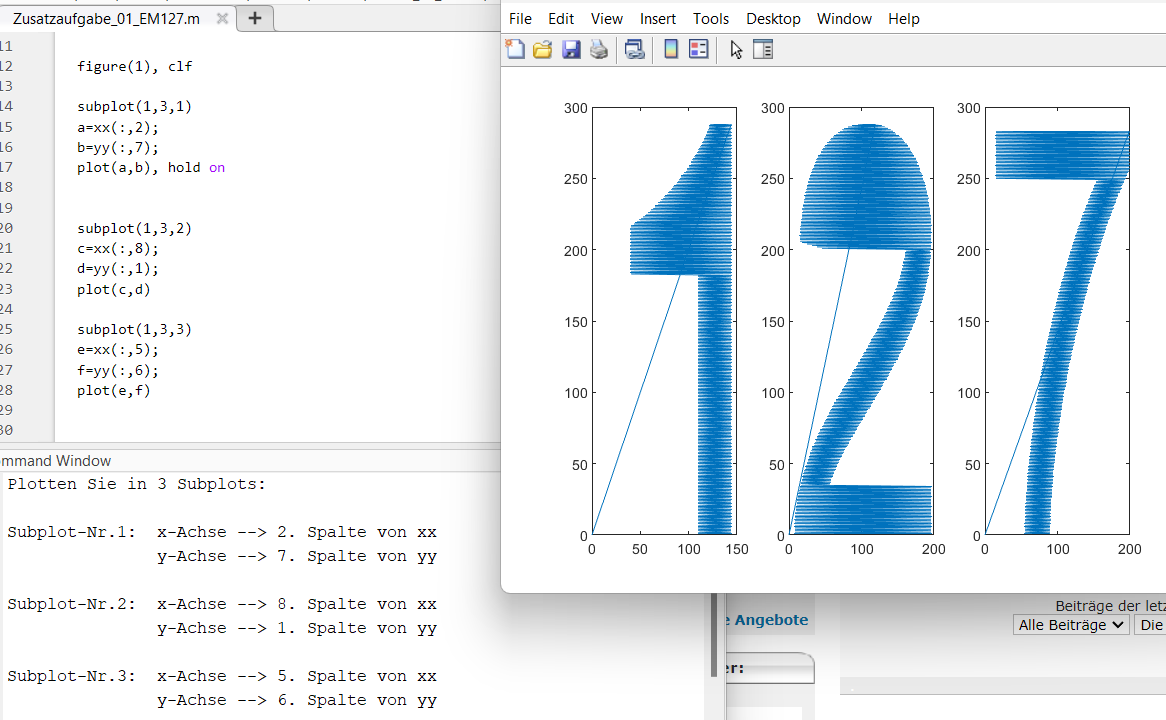The image size is (1166, 720).
Task: Insert a colorbar using the toolbar icon
Action: [671, 49]
